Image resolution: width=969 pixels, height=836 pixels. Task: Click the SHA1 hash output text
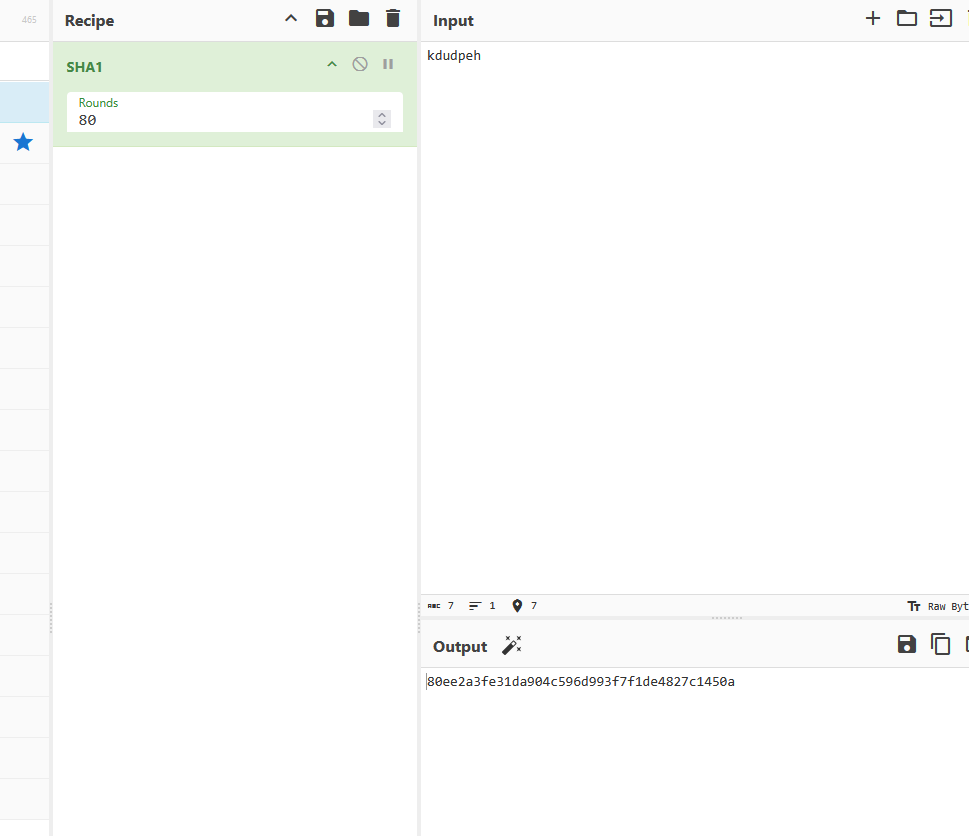pos(581,682)
